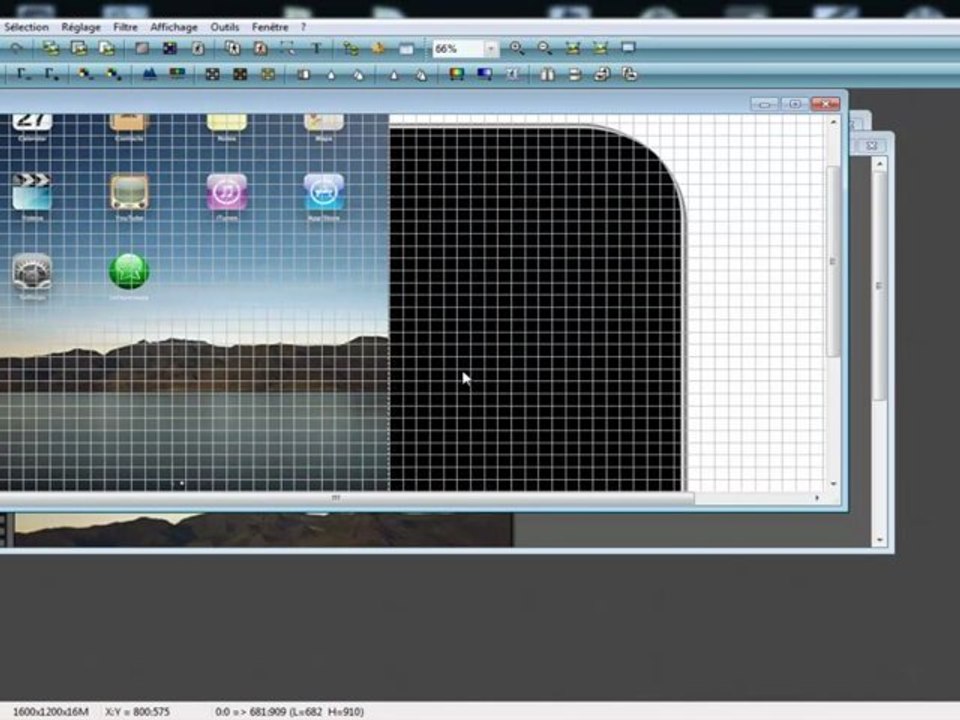
Task: Click the auto zoom icon
Action: point(601,48)
